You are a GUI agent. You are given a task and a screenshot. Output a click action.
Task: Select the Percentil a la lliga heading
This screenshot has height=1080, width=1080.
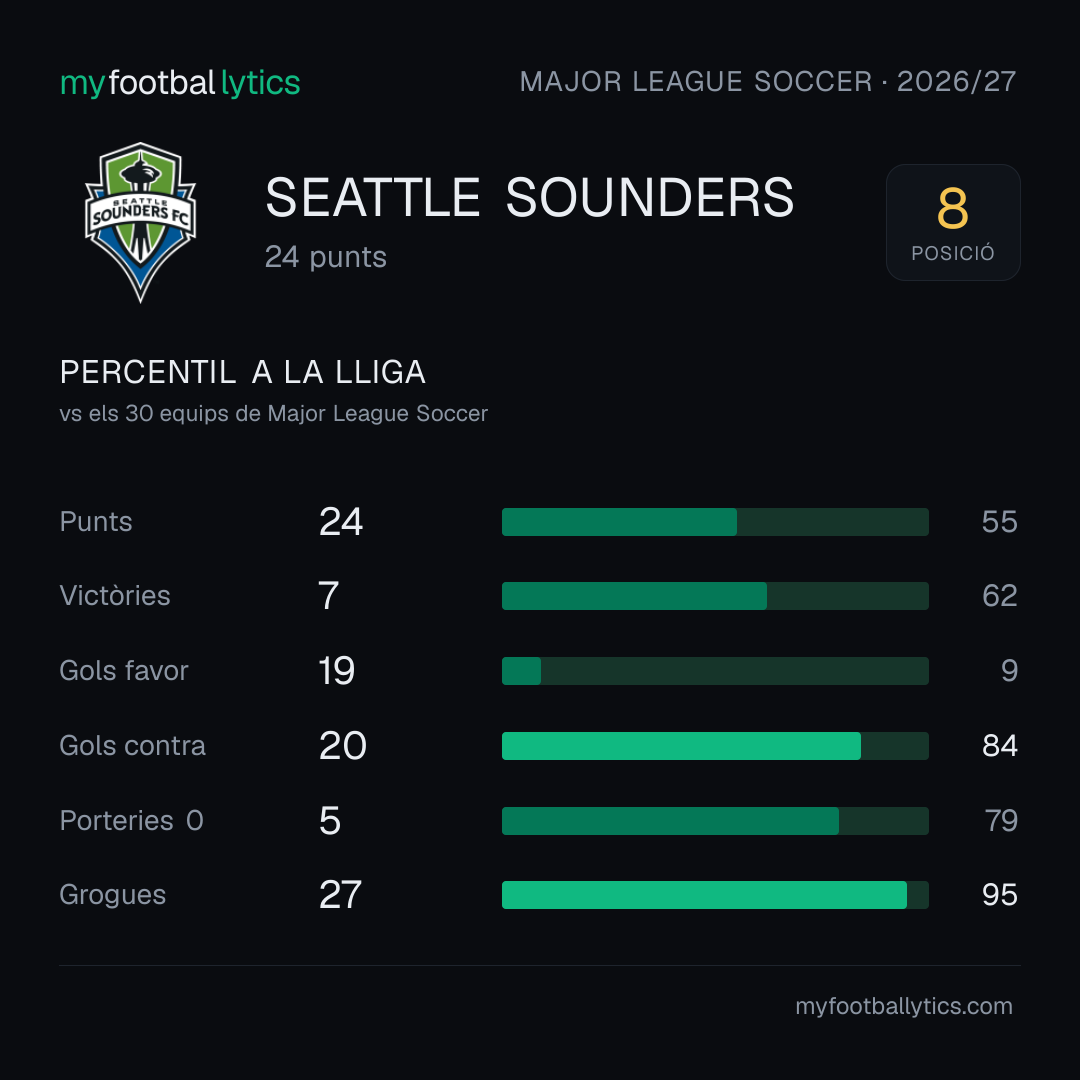click(x=242, y=373)
